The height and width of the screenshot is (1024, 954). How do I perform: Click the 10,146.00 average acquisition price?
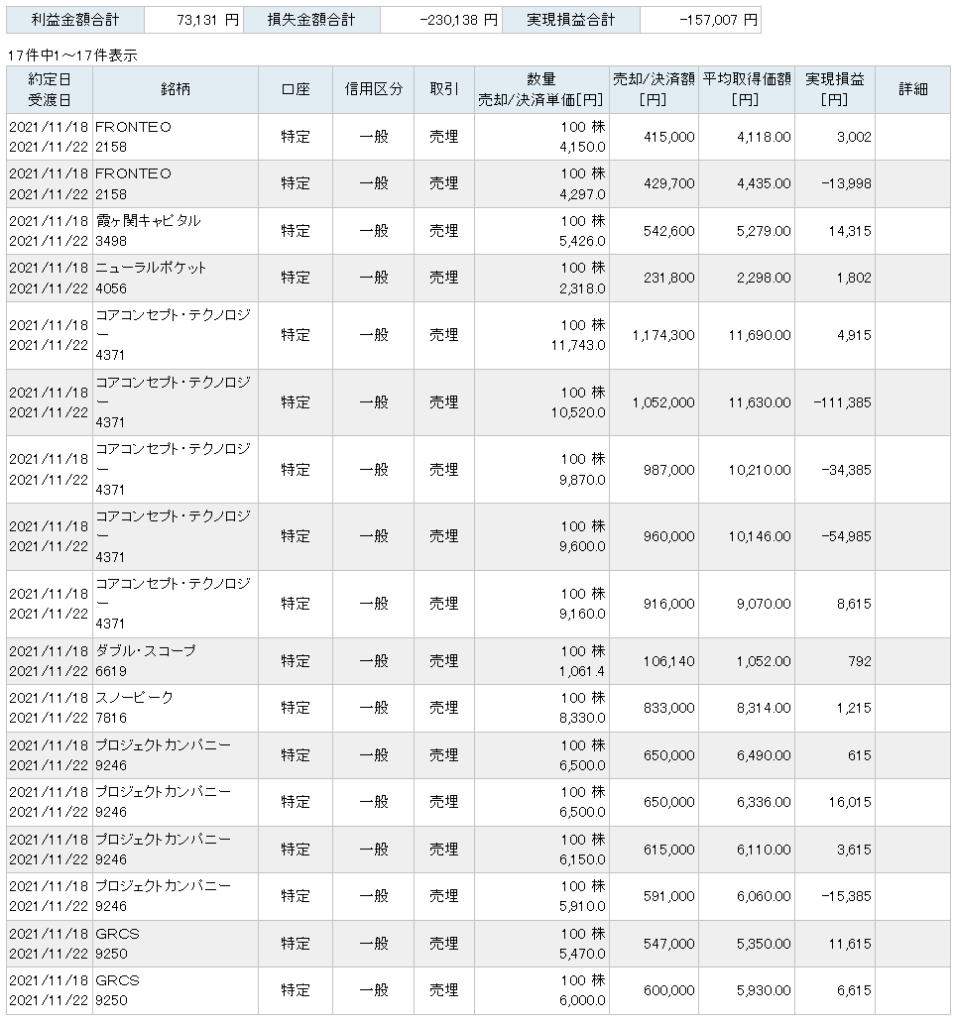[x=759, y=537]
